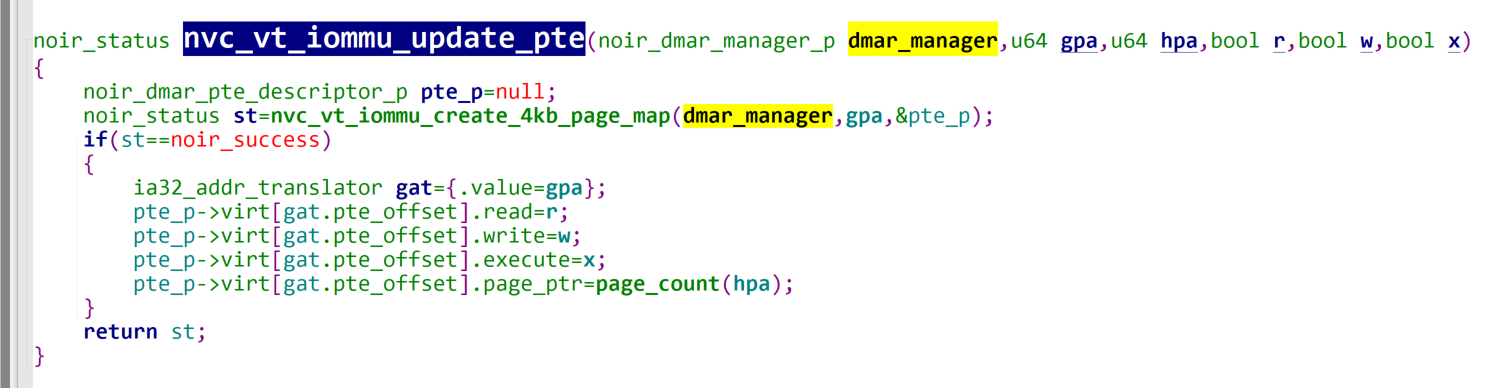
Task: Place cursor on noir_dmar_pte_descriptor_p type
Action: pos(246,92)
